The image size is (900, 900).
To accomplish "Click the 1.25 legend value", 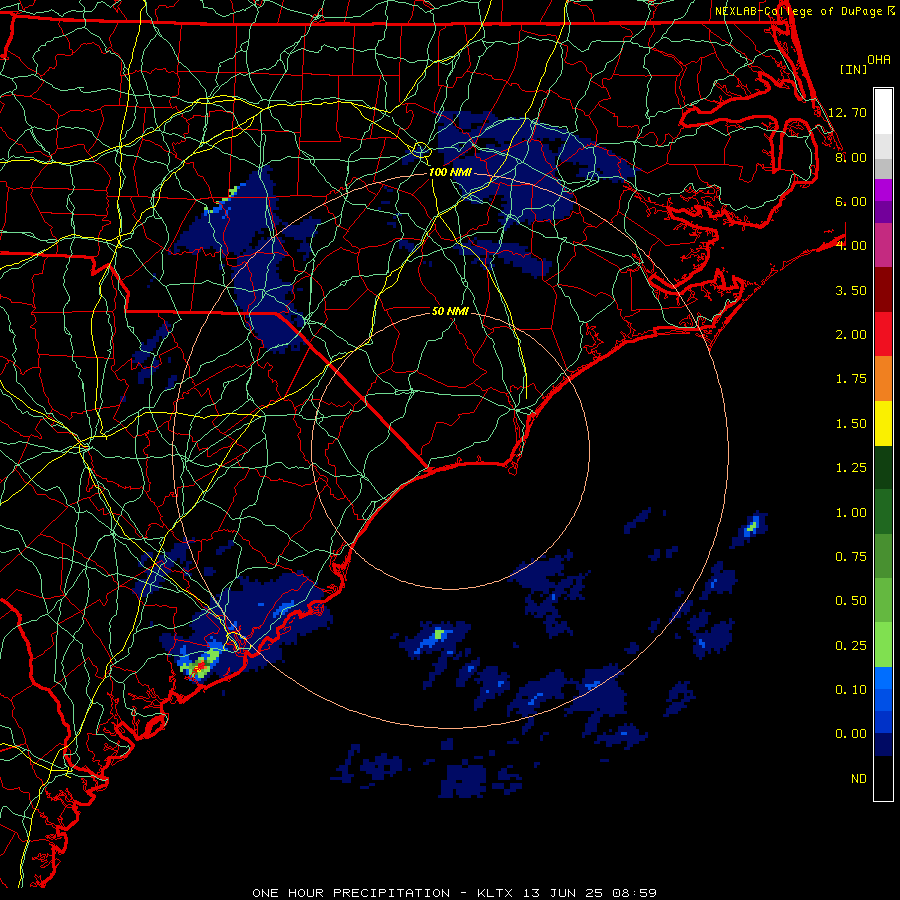I will coord(851,468).
